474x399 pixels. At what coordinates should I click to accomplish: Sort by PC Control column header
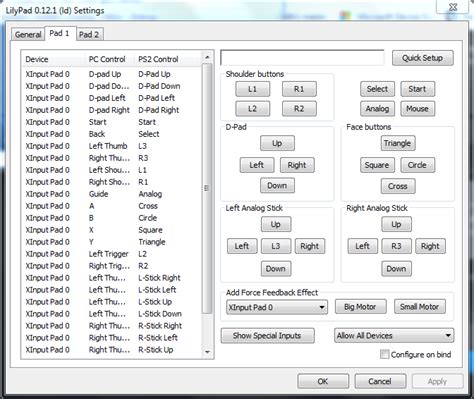[x=110, y=59]
